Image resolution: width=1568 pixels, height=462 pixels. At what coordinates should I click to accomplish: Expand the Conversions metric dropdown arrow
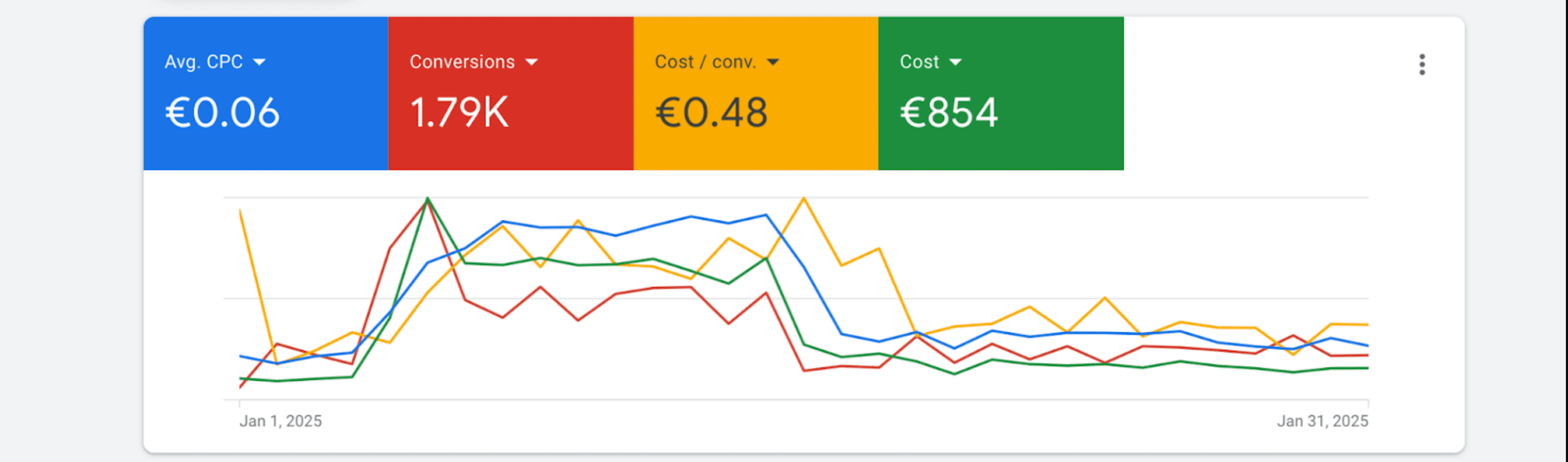(x=532, y=62)
